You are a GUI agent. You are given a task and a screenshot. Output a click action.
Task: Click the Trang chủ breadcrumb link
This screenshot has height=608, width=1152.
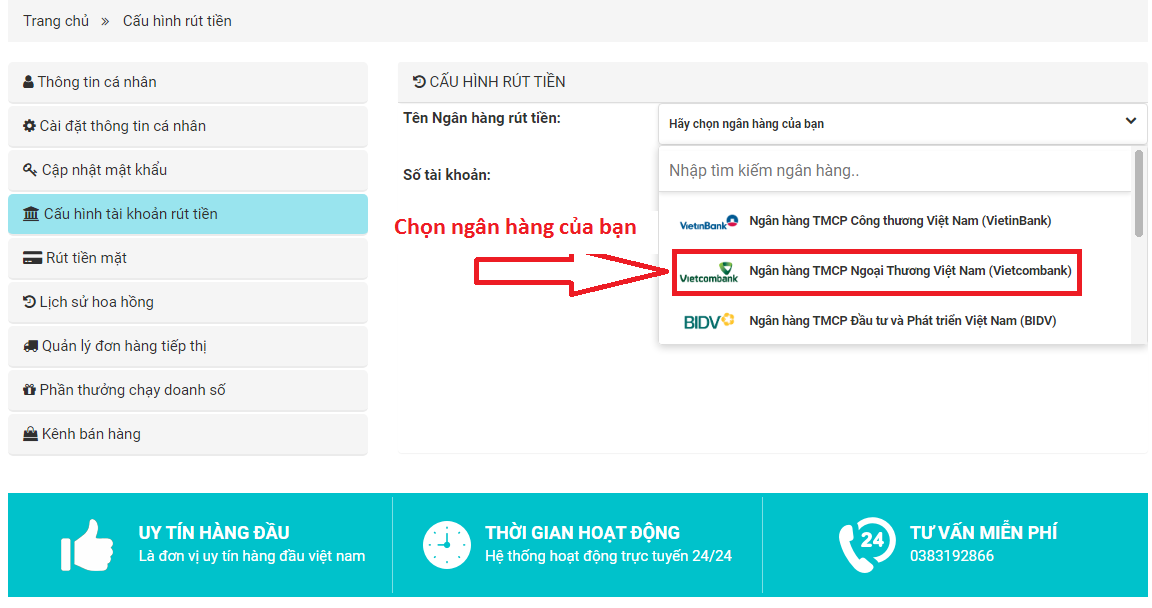56,21
